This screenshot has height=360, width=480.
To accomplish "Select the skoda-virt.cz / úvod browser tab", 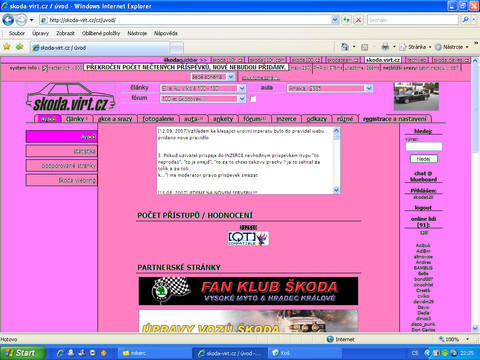I will (x=100, y=48).
